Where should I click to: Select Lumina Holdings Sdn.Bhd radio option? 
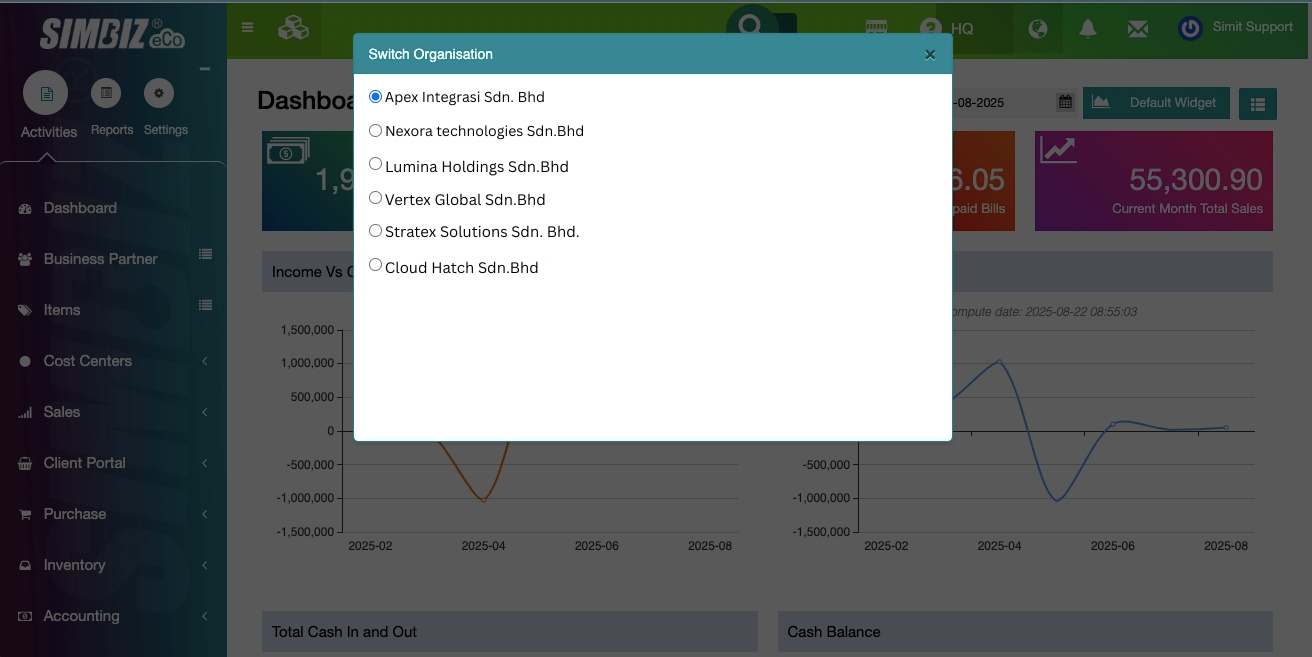376,164
